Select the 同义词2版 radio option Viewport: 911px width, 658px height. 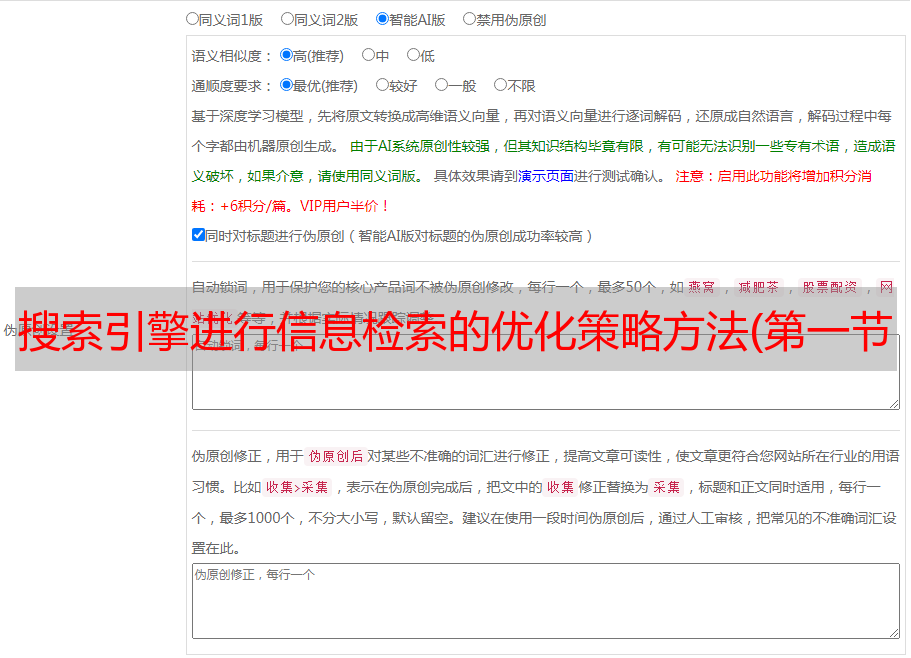[x=287, y=19]
